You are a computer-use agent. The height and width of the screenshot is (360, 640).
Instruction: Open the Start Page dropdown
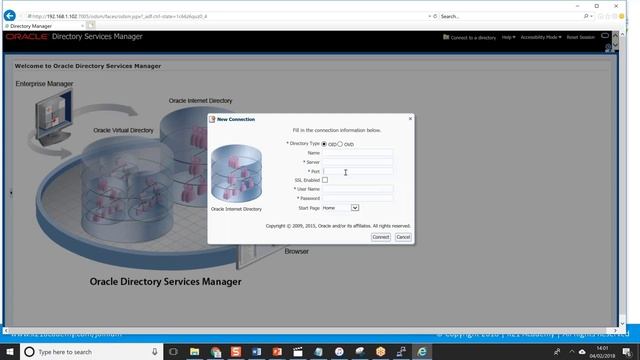355,208
